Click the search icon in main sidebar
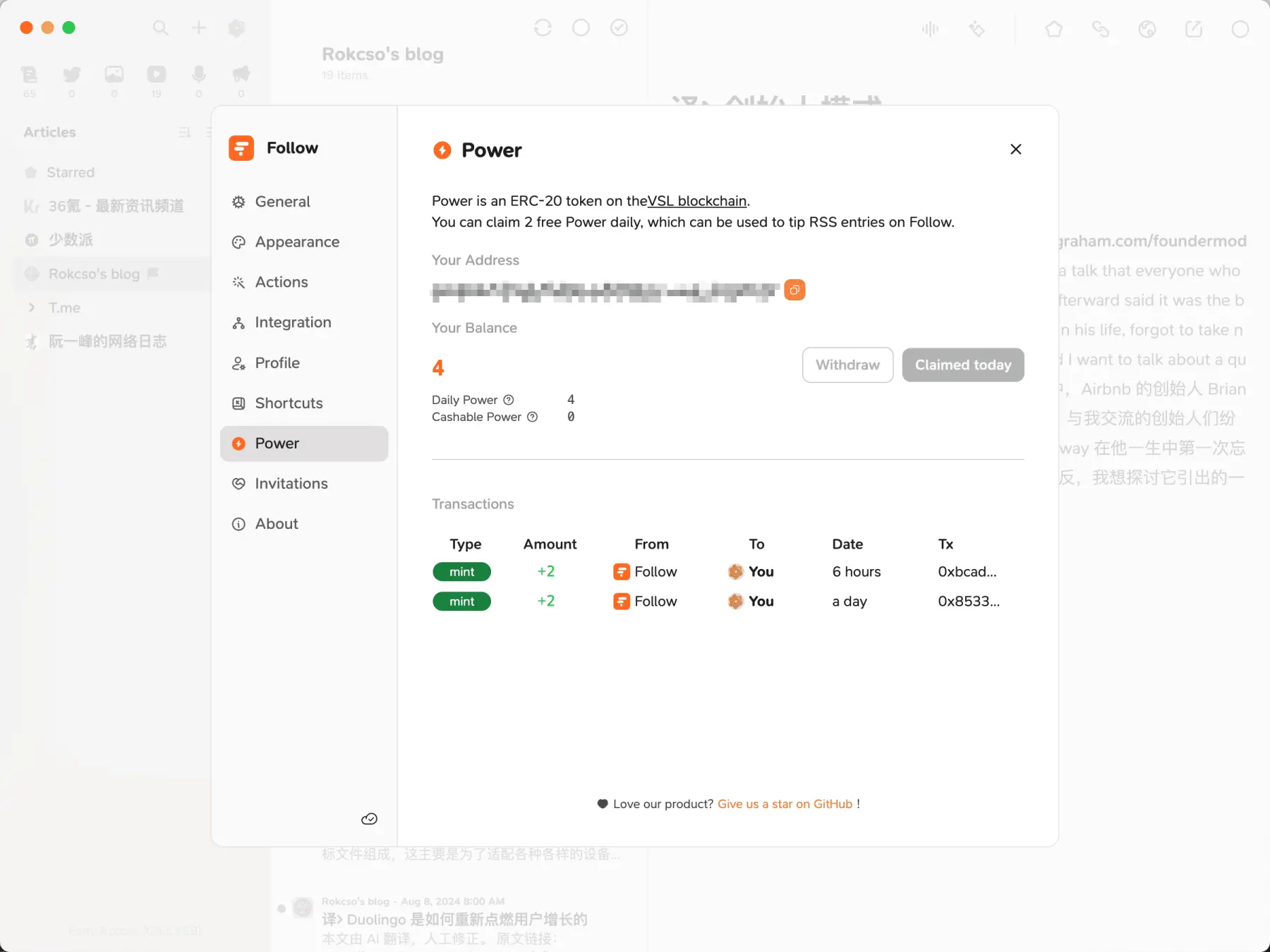Image resolution: width=1270 pixels, height=952 pixels. pos(161,28)
